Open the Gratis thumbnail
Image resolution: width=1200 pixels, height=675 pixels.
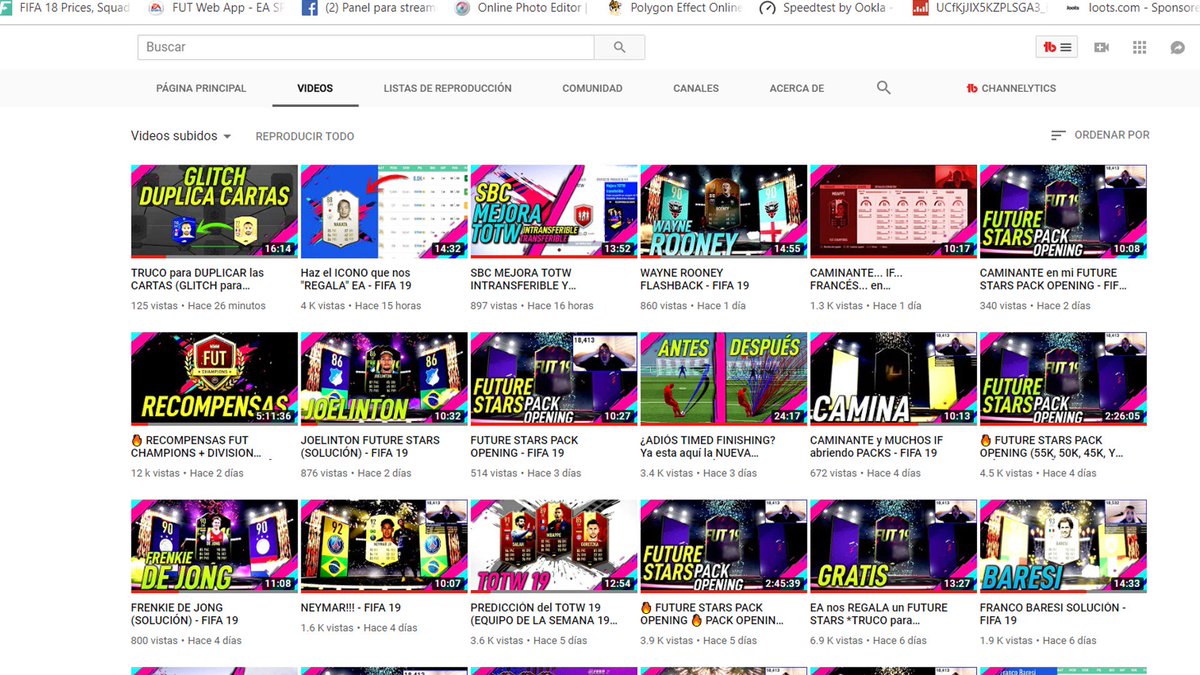[x=893, y=546]
